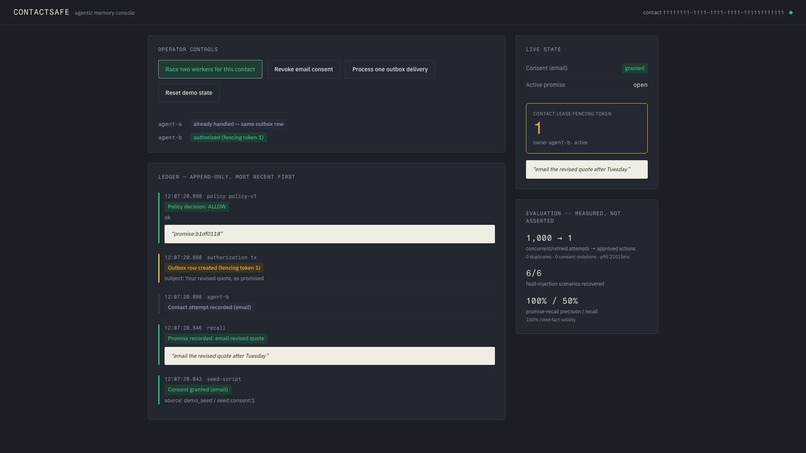This screenshot has width=806, height=453.
Task: Click Process one outbox delivery button
Action: pyautogui.click(x=390, y=69)
